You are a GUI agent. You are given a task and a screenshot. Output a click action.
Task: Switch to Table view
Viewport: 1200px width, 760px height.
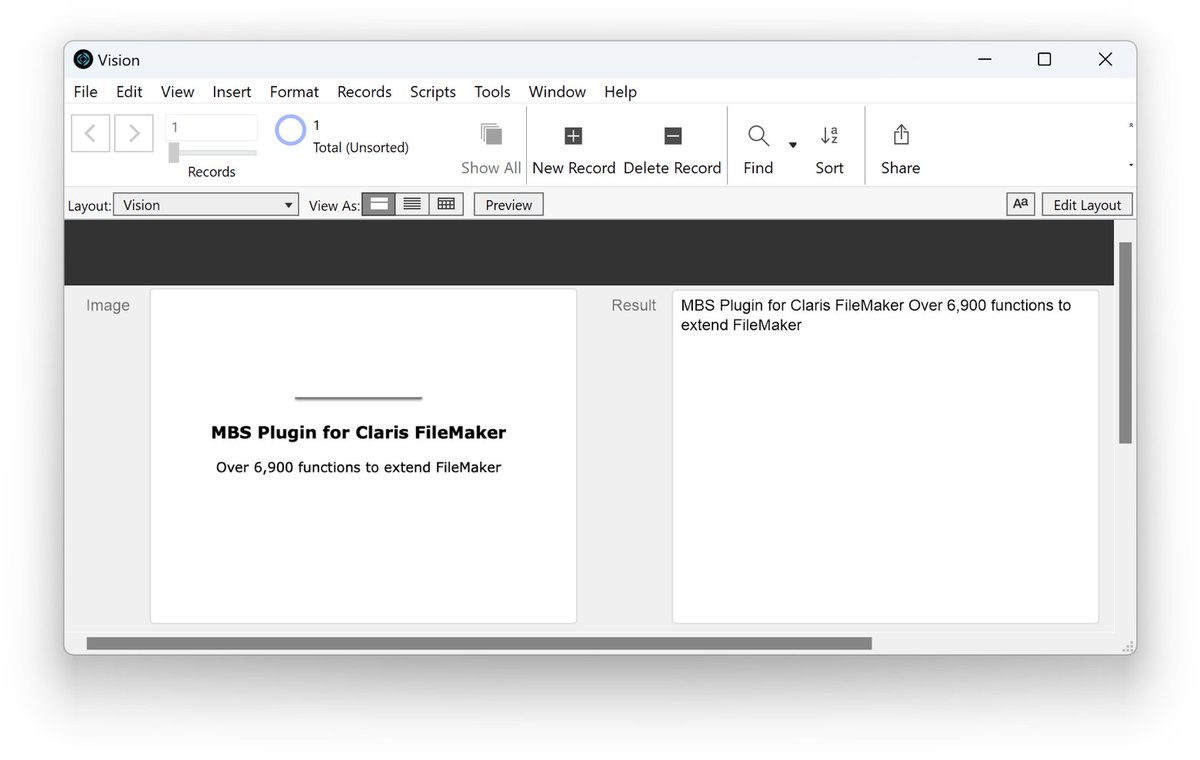tap(446, 204)
